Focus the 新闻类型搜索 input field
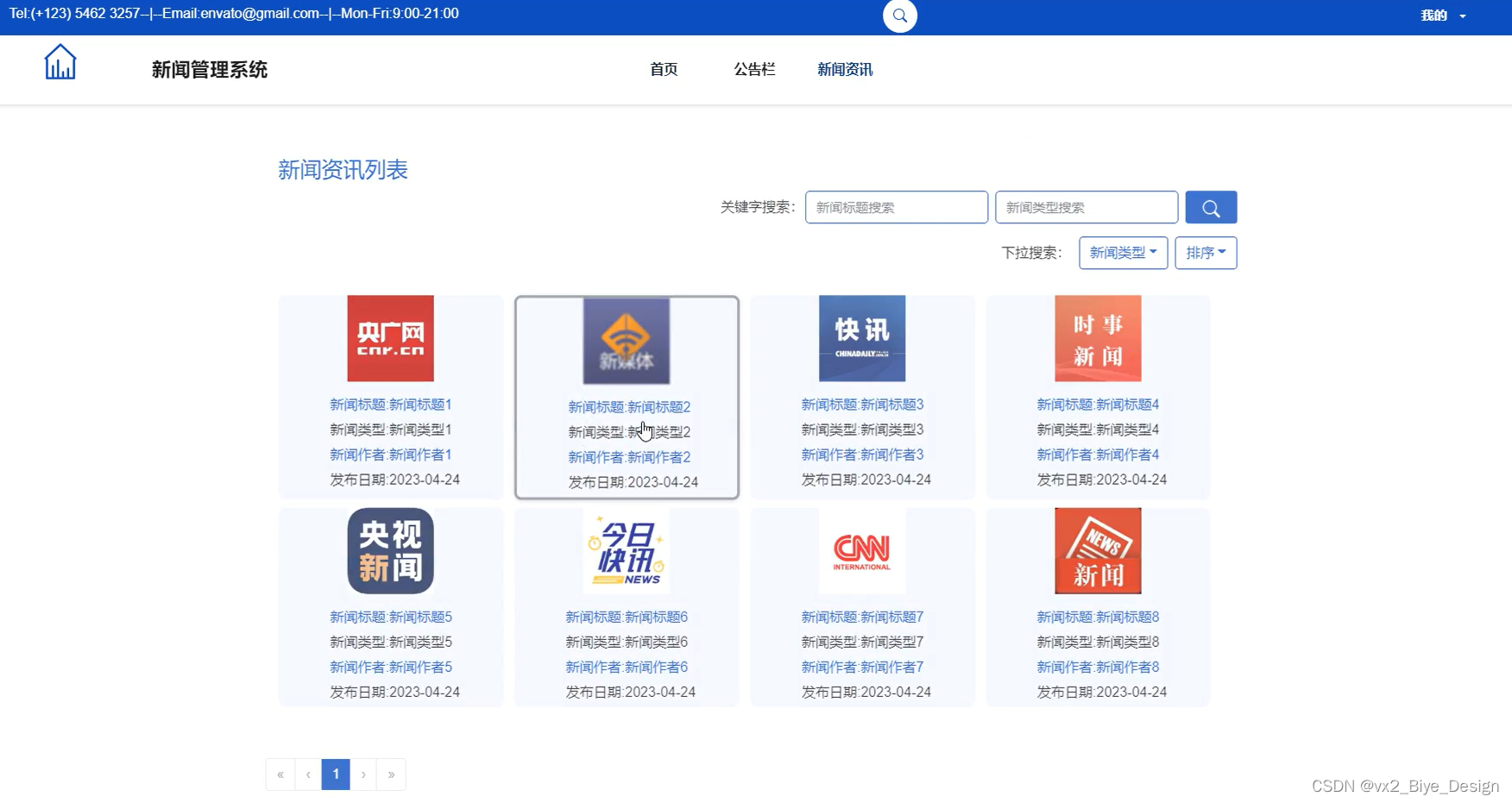Viewport: 1512px width, 803px height. click(1087, 207)
